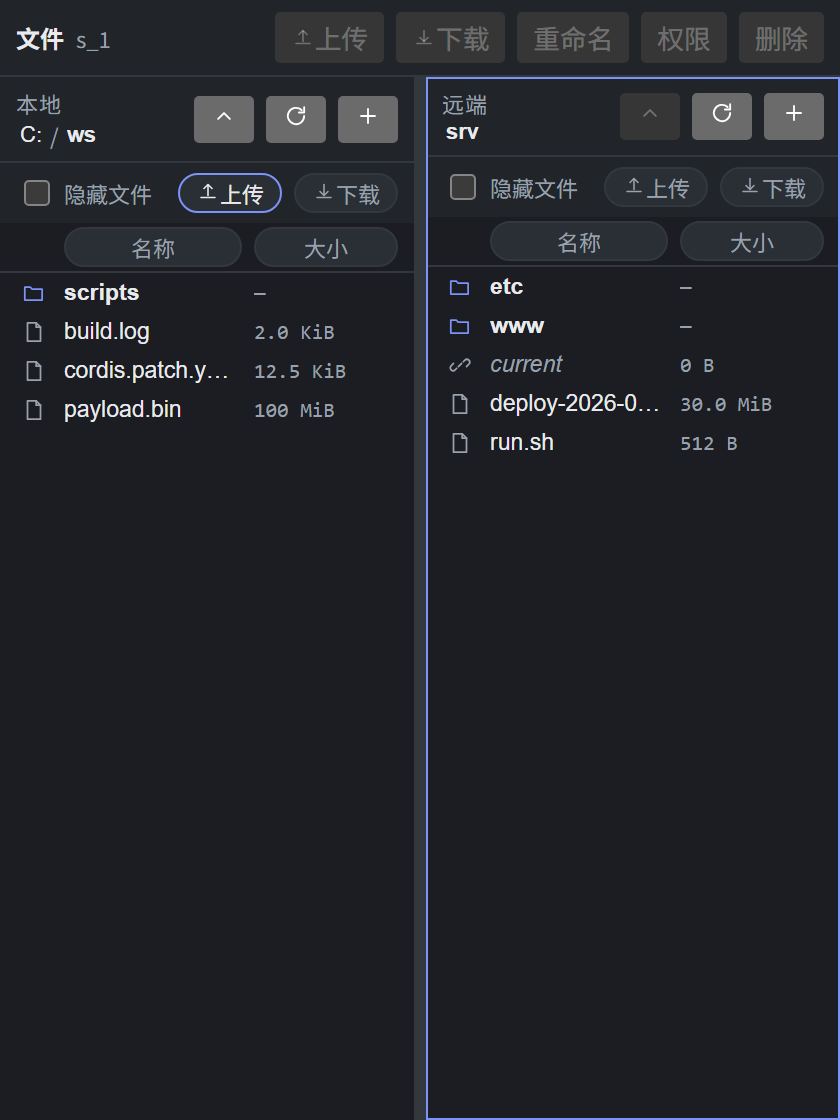Screen dimensions: 840x1120
Task: Click the 100 MiB size value
Action: pyautogui.click(x=294, y=410)
